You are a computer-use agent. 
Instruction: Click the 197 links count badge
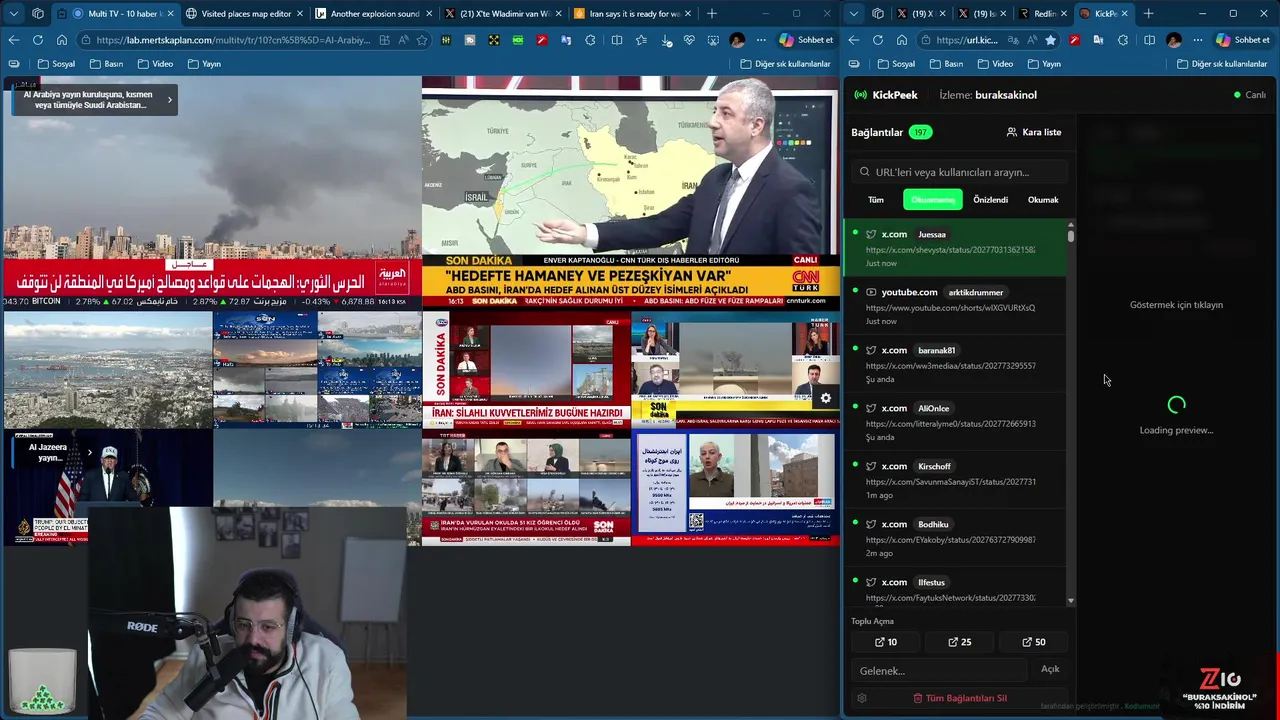(920, 132)
